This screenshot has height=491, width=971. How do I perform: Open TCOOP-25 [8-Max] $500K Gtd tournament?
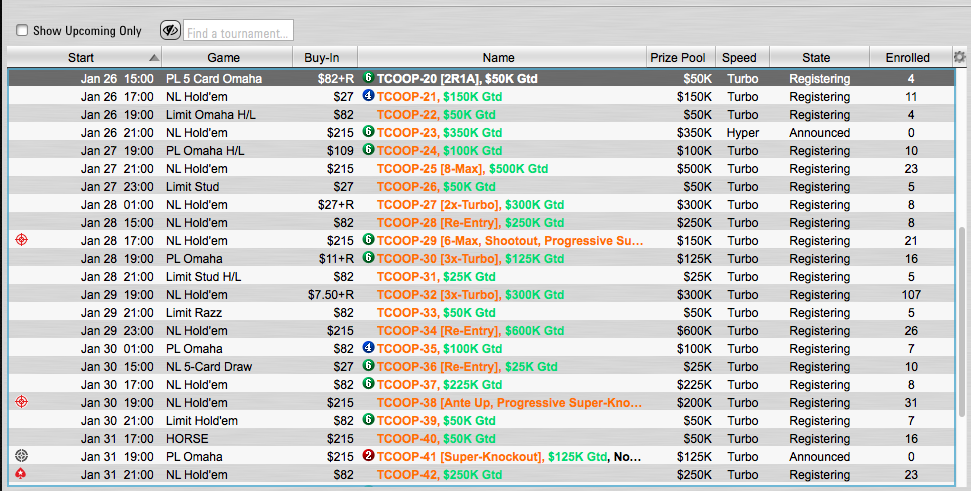pyautogui.click(x=462, y=169)
